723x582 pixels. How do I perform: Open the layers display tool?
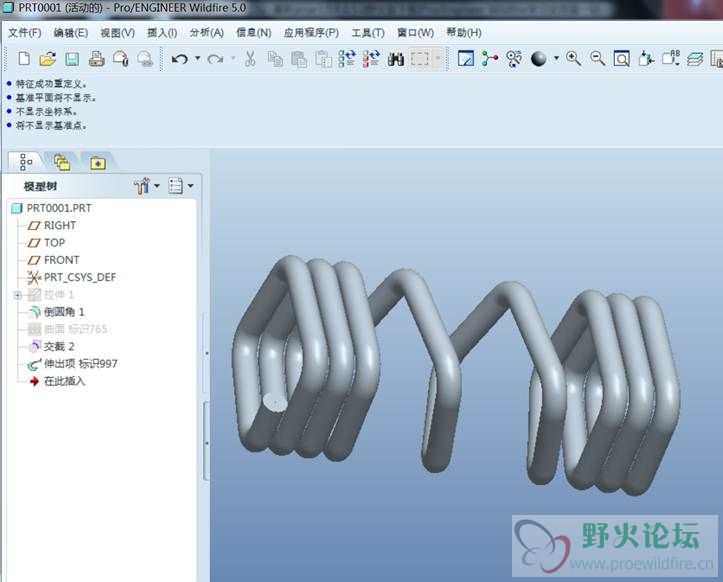click(x=695, y=59)
